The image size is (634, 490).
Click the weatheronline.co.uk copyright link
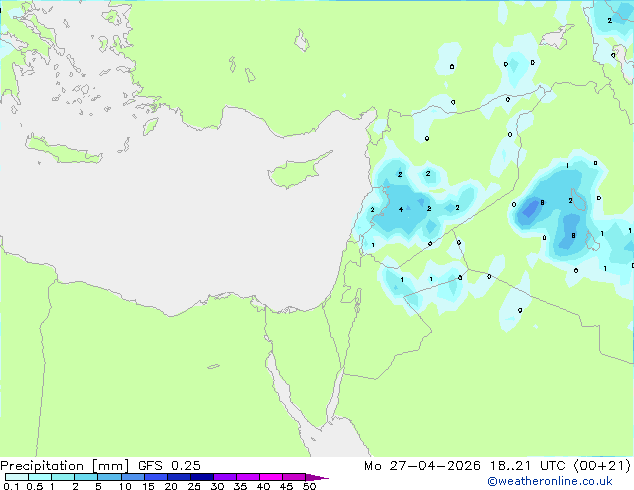tap(550, 481)
